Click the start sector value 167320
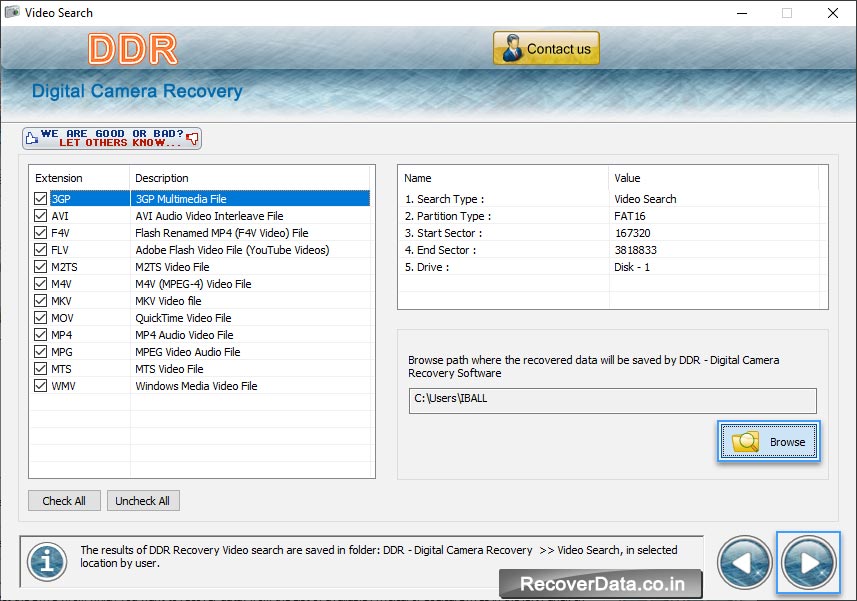The image size is (857, 601). pyautogui.click(x=632, y=233)
